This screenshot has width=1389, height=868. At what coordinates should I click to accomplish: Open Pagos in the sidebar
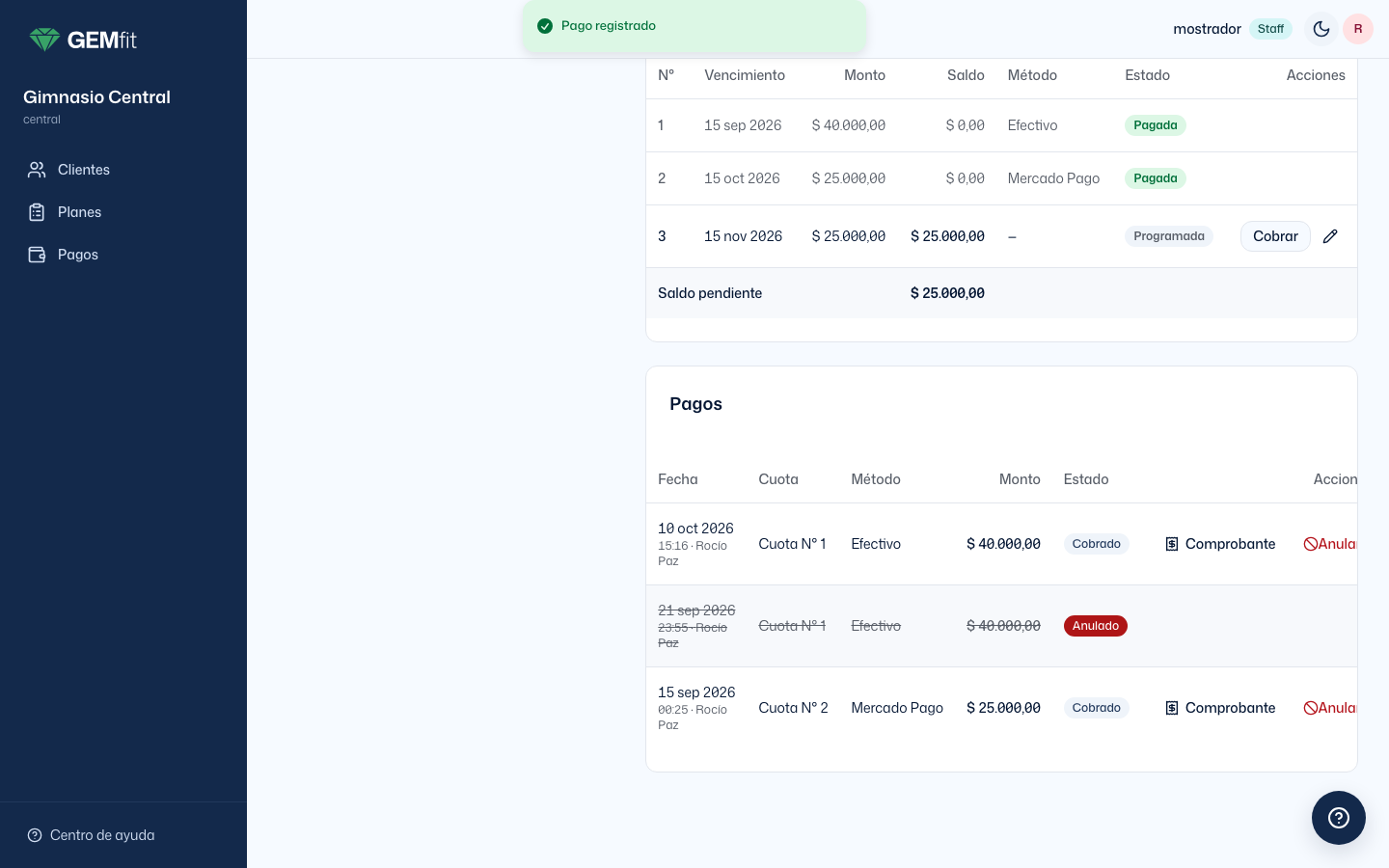[x=123, y=255]
